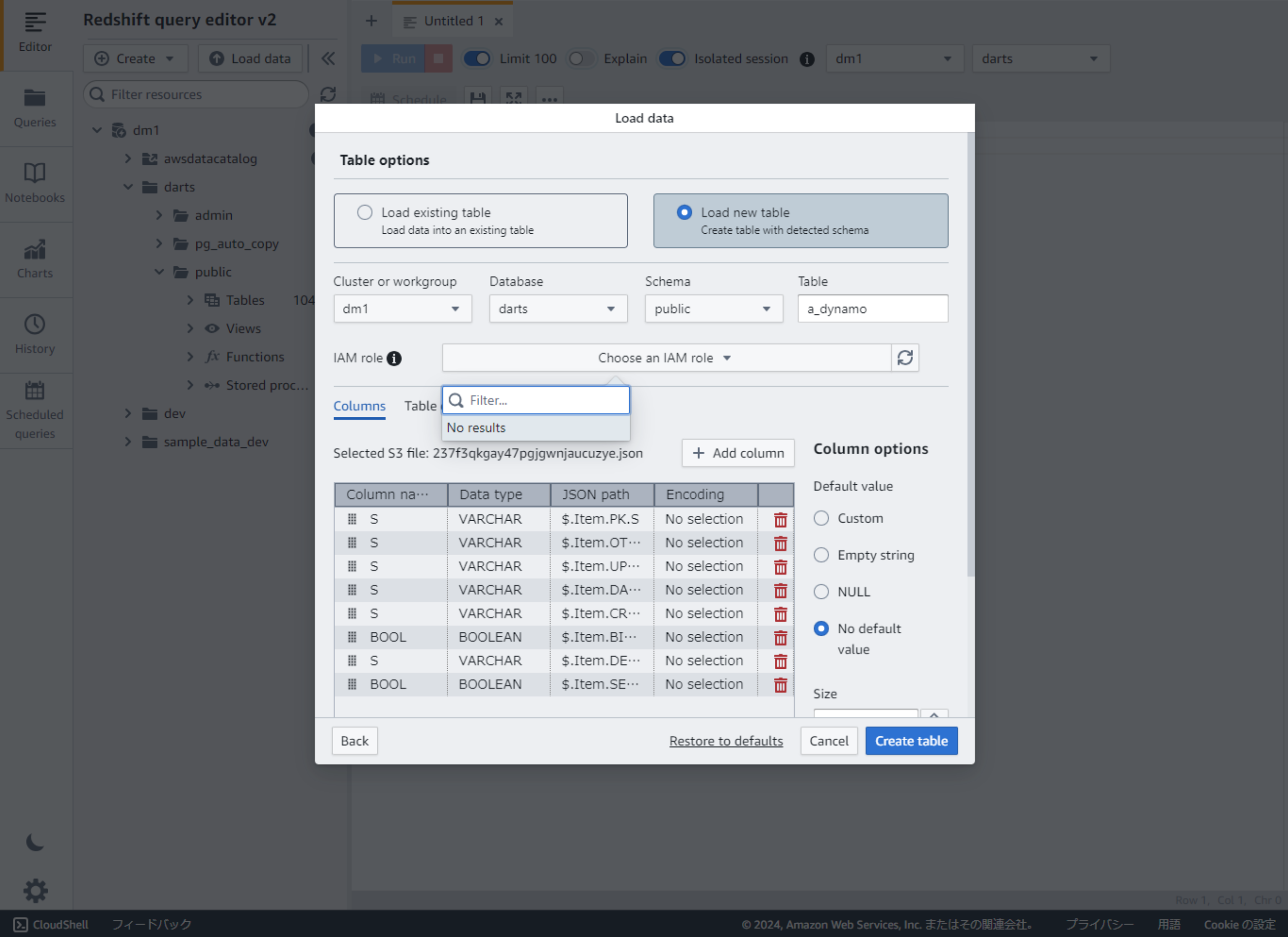Select Empty string default value radio
This screenshot has height=937, width=1288.
821,555
